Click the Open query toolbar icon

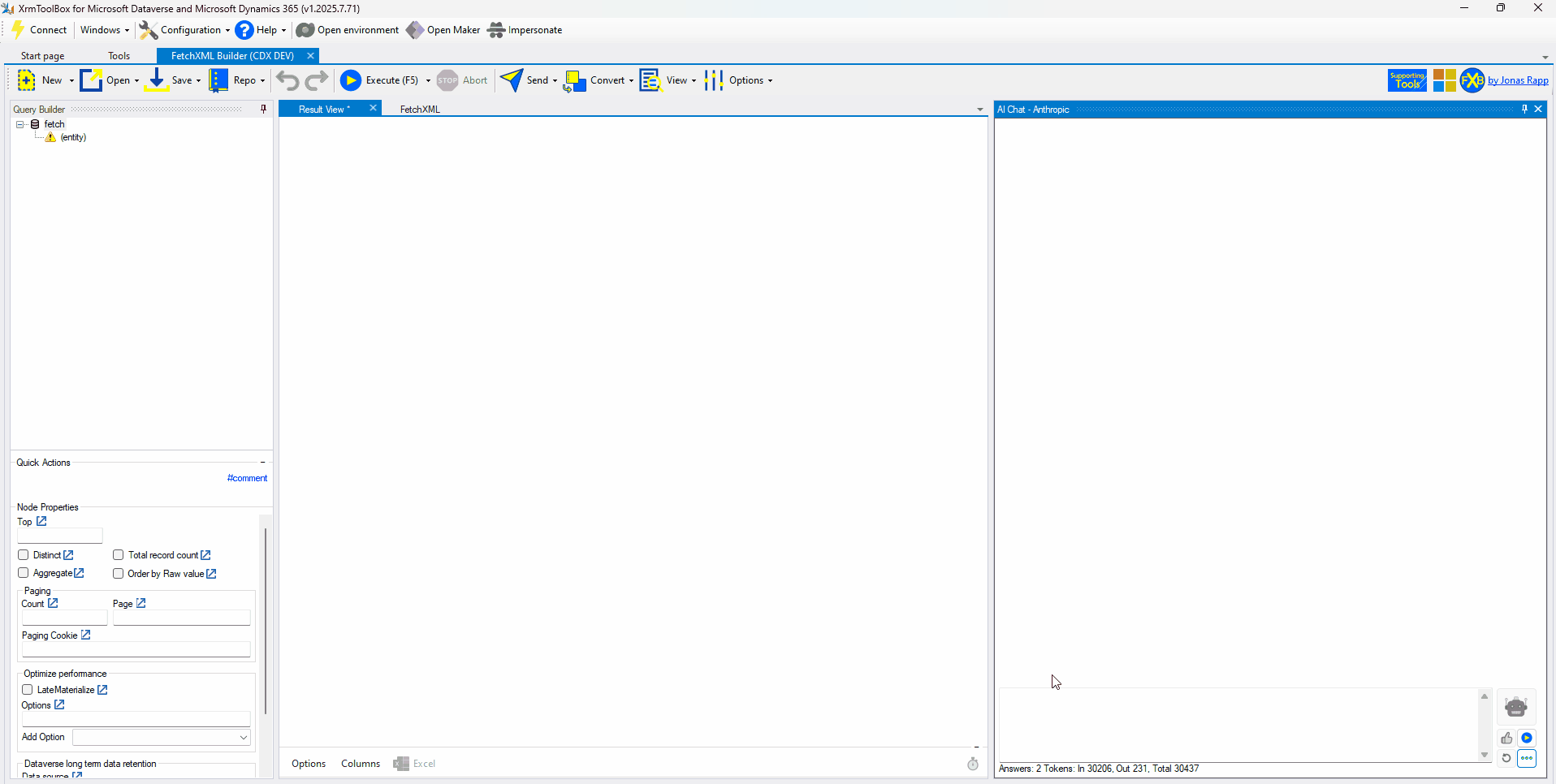point(91,80)
